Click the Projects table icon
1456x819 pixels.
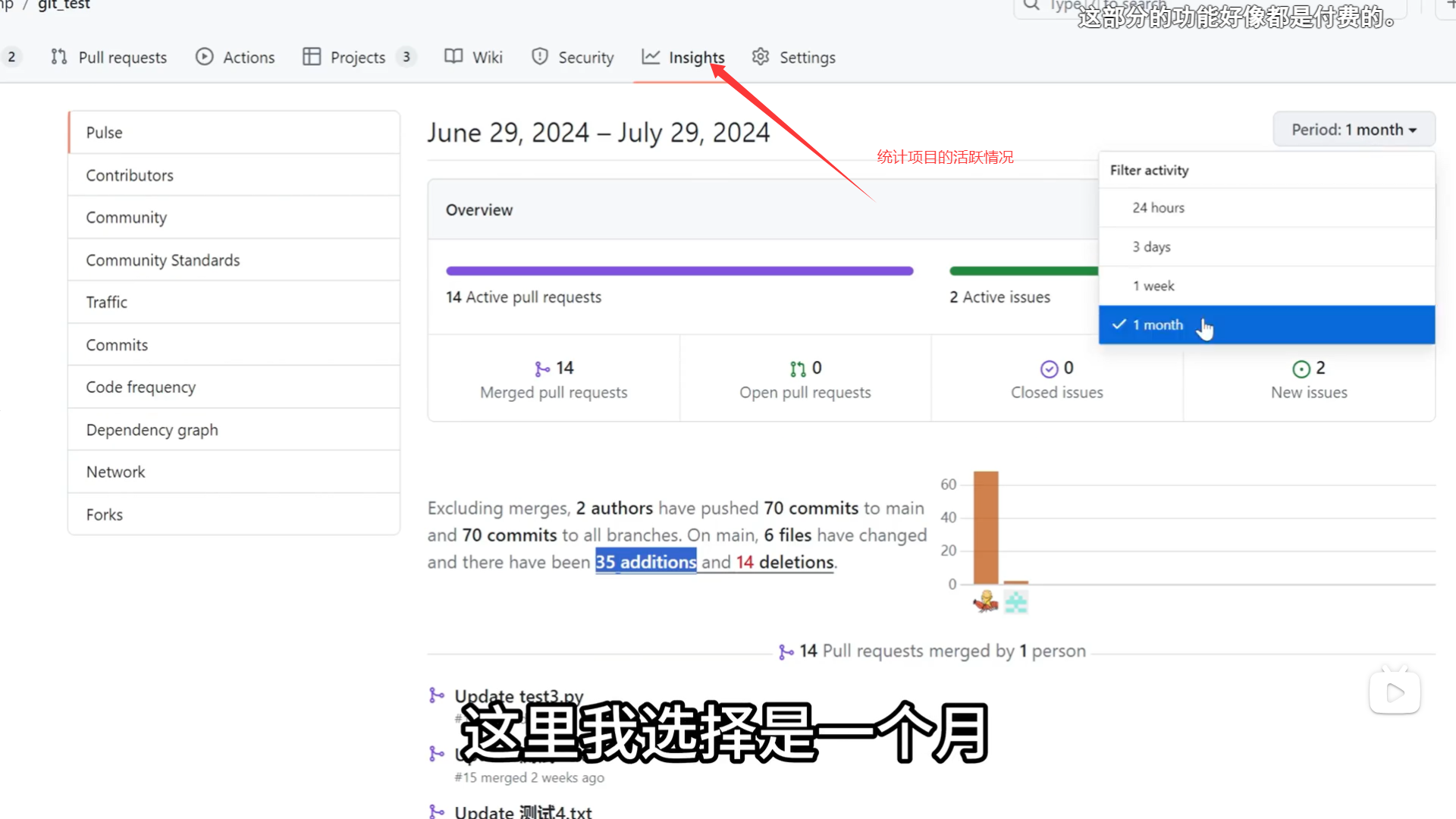311,57
